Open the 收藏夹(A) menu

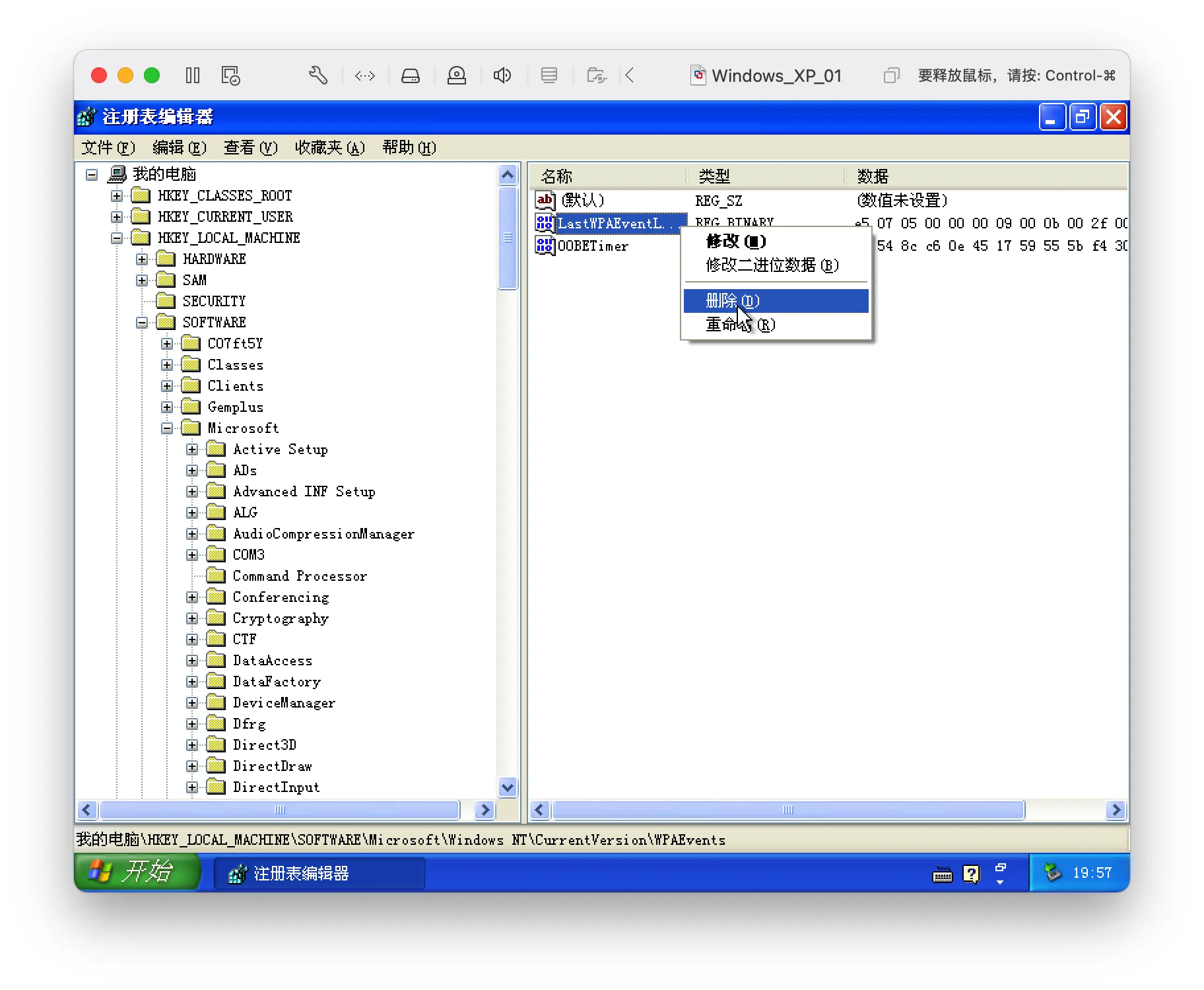point(330,148)
